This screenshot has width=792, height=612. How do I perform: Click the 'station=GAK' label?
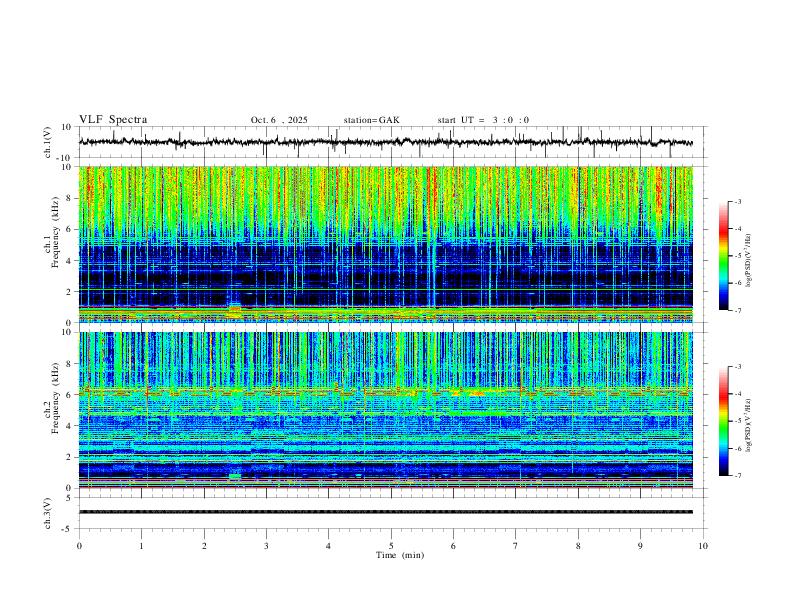(x=371, y=120)
